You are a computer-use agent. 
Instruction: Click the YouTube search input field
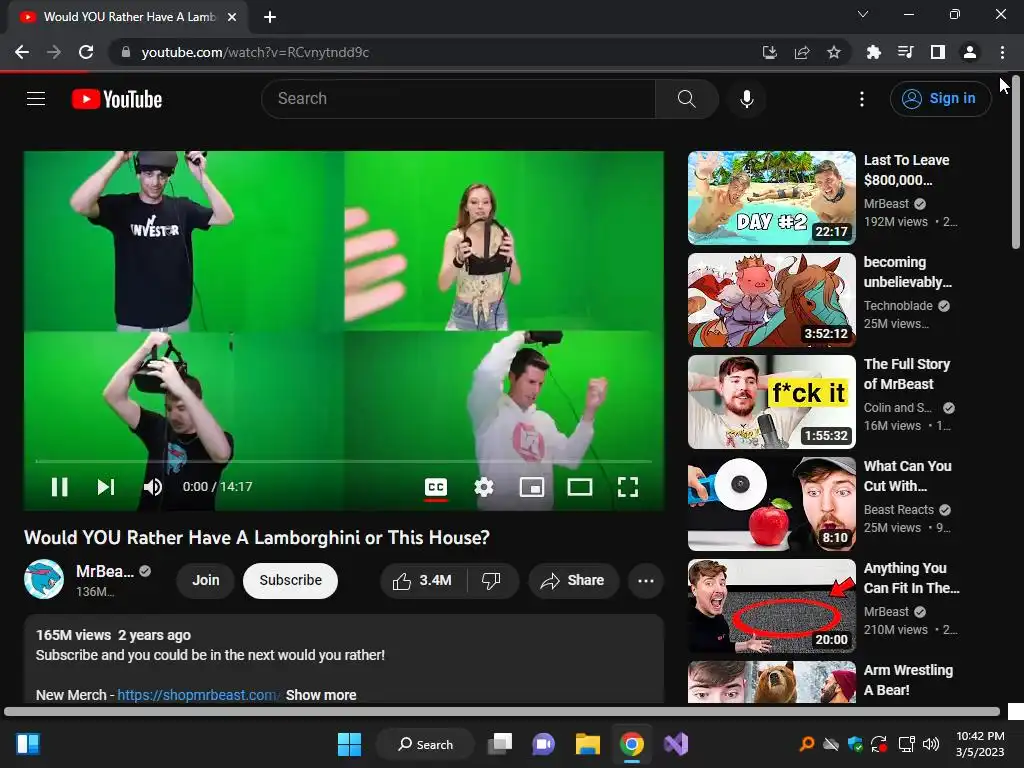(x=458, y=99)
